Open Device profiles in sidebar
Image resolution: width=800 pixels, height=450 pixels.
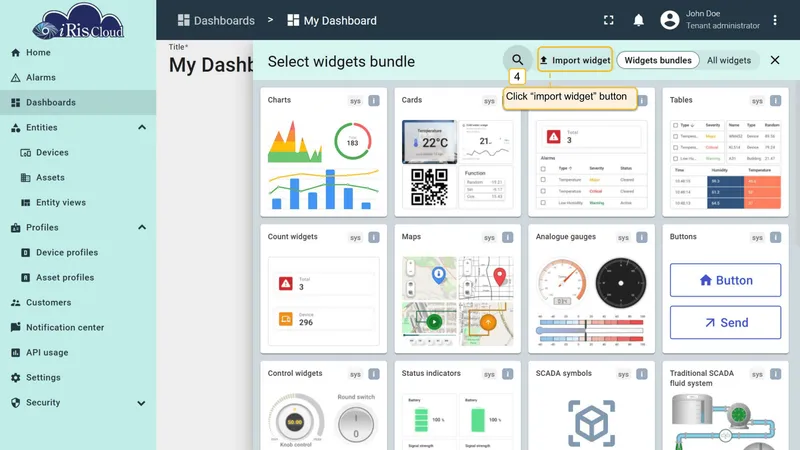coord(78,253)
